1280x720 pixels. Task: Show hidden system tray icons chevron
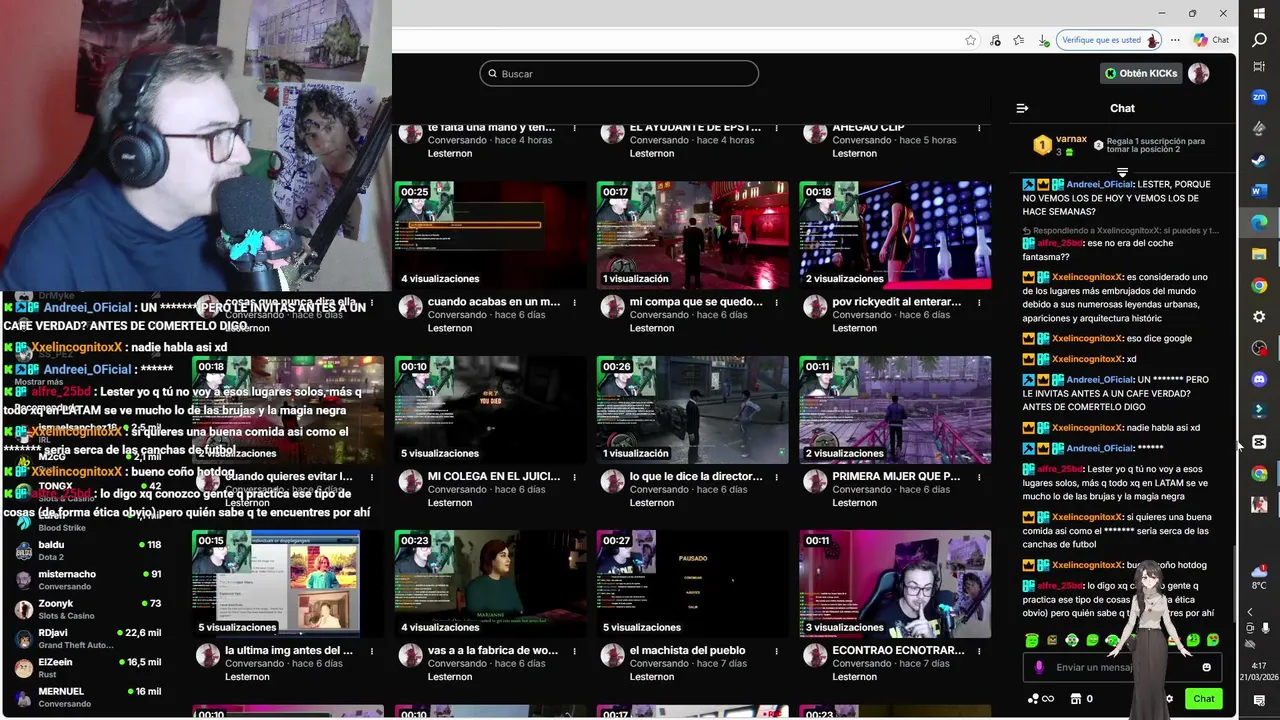pos(1249,611)
